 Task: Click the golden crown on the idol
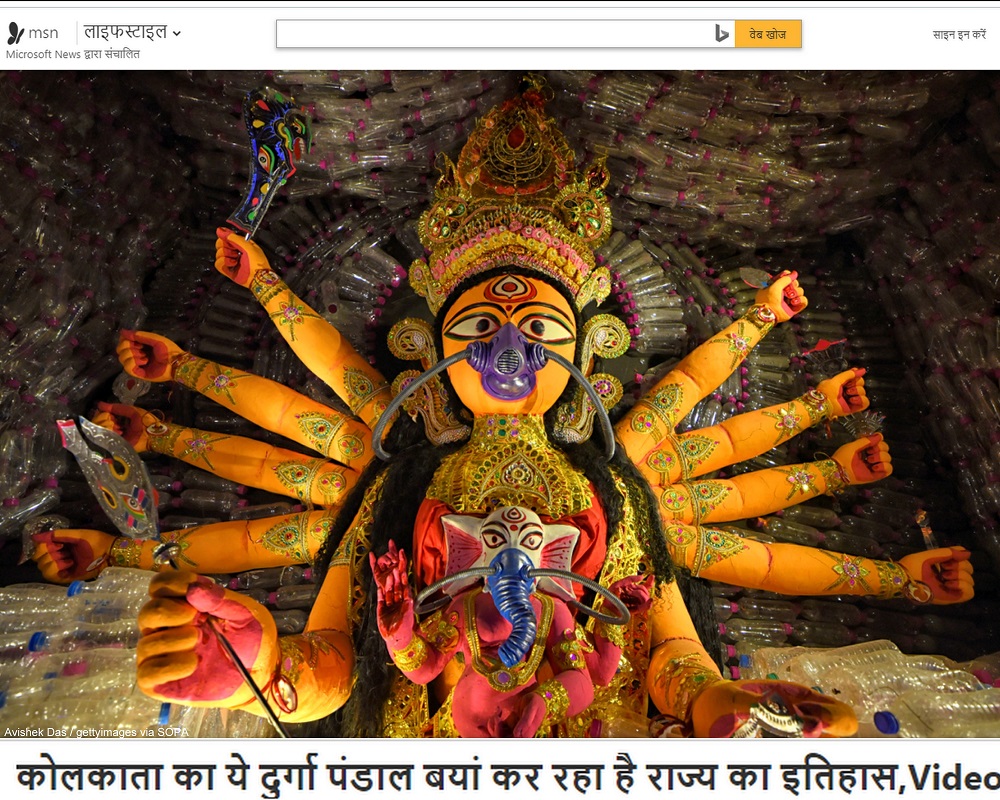click(x=512, y=200)
